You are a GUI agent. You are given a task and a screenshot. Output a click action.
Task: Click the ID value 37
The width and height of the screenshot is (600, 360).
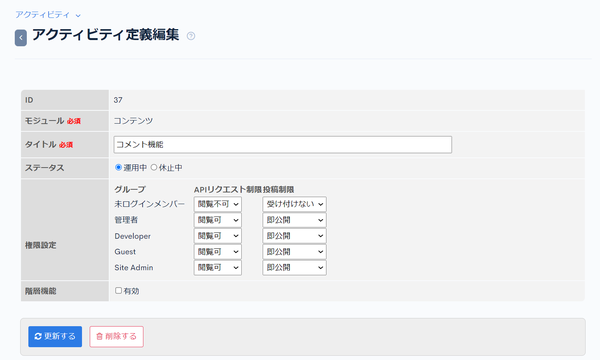118,100
